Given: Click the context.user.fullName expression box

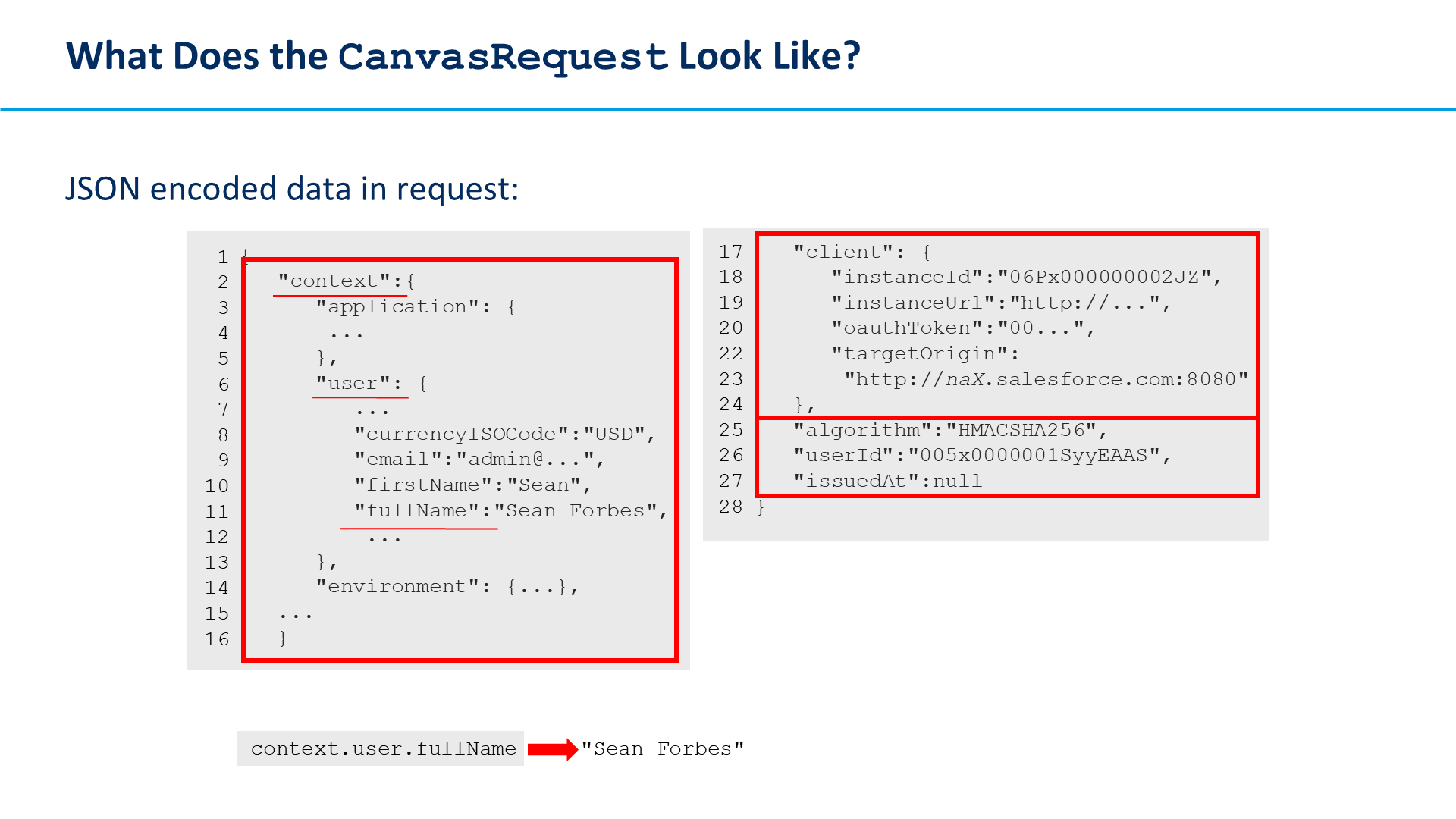Looking at the screenshot, I should click(x=380, y=748).
